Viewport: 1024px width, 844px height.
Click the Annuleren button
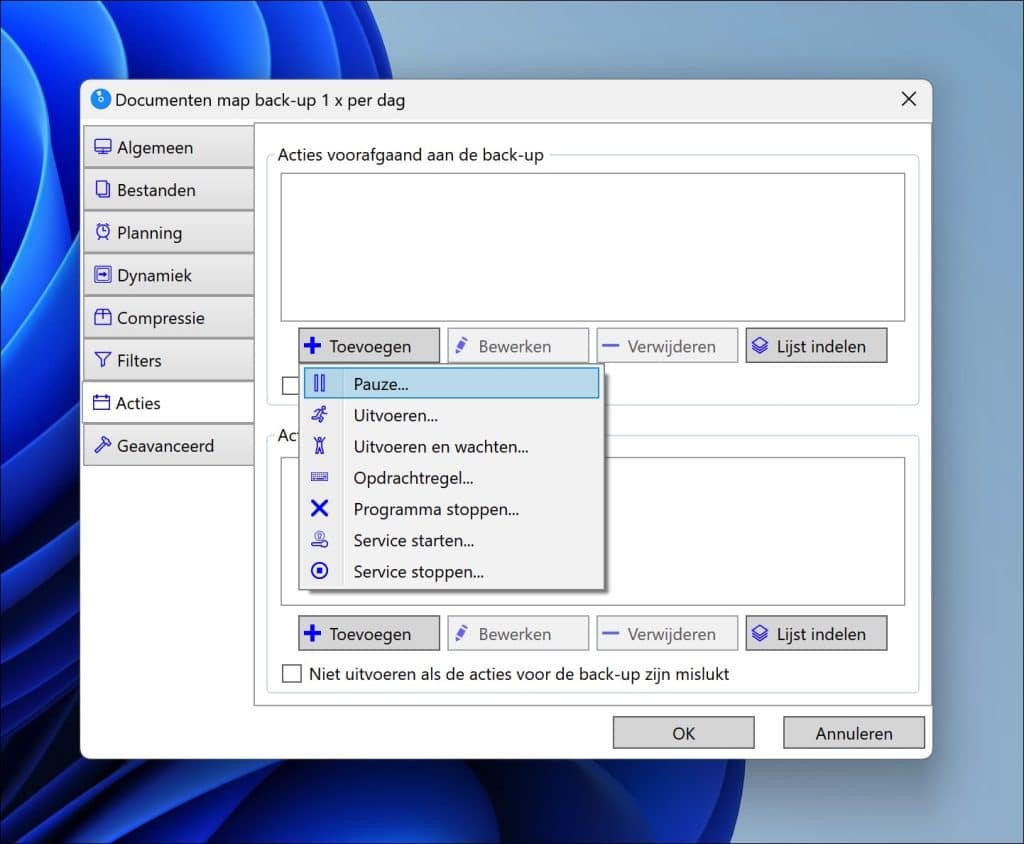click(854, 733)
